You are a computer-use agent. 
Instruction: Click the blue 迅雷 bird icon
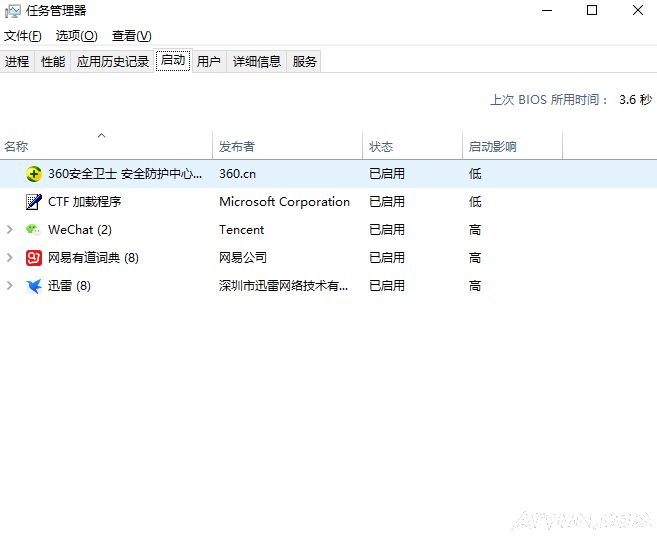coord(33,285)
